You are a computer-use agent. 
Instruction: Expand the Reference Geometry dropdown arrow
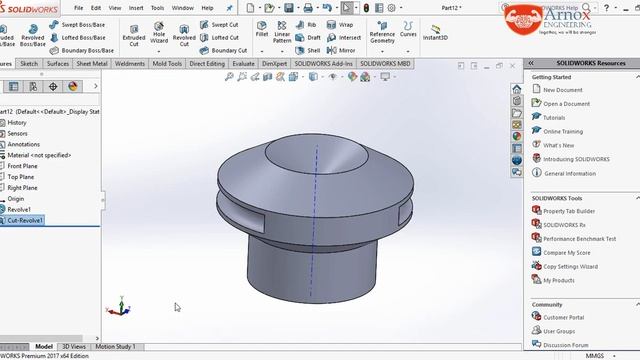pyautogui.click(x=382, y=52)
